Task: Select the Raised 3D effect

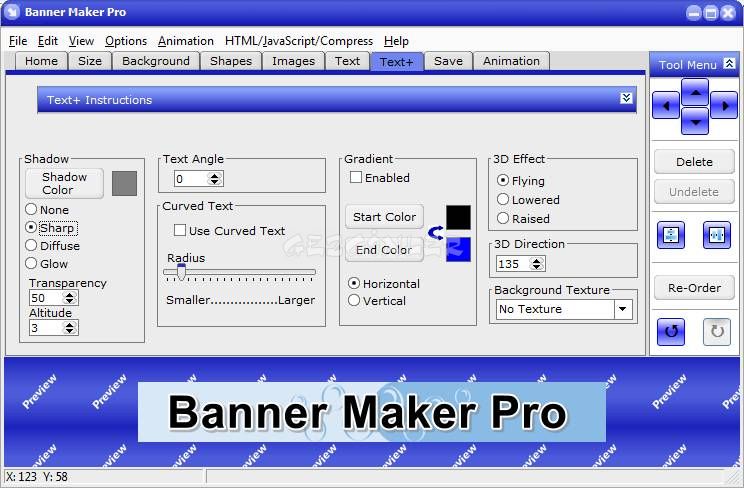Action: pos(502,218)
